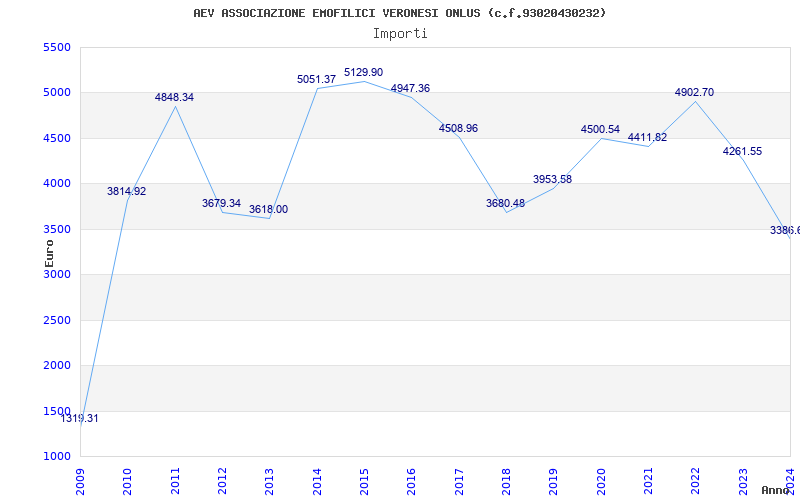Click the peak value 5129.90
This screenshot has width=800, height=500.
(363, 72)
